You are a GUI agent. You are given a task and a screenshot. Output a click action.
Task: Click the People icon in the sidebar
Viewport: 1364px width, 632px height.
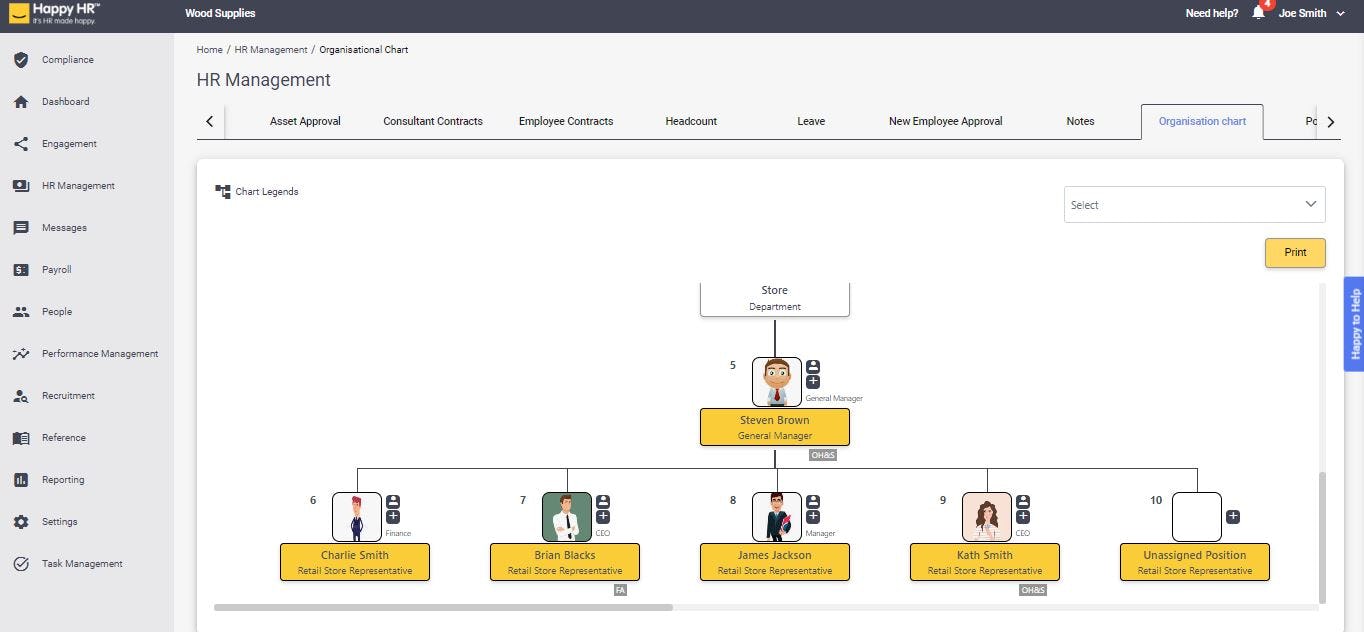click(x=21, y=311)
